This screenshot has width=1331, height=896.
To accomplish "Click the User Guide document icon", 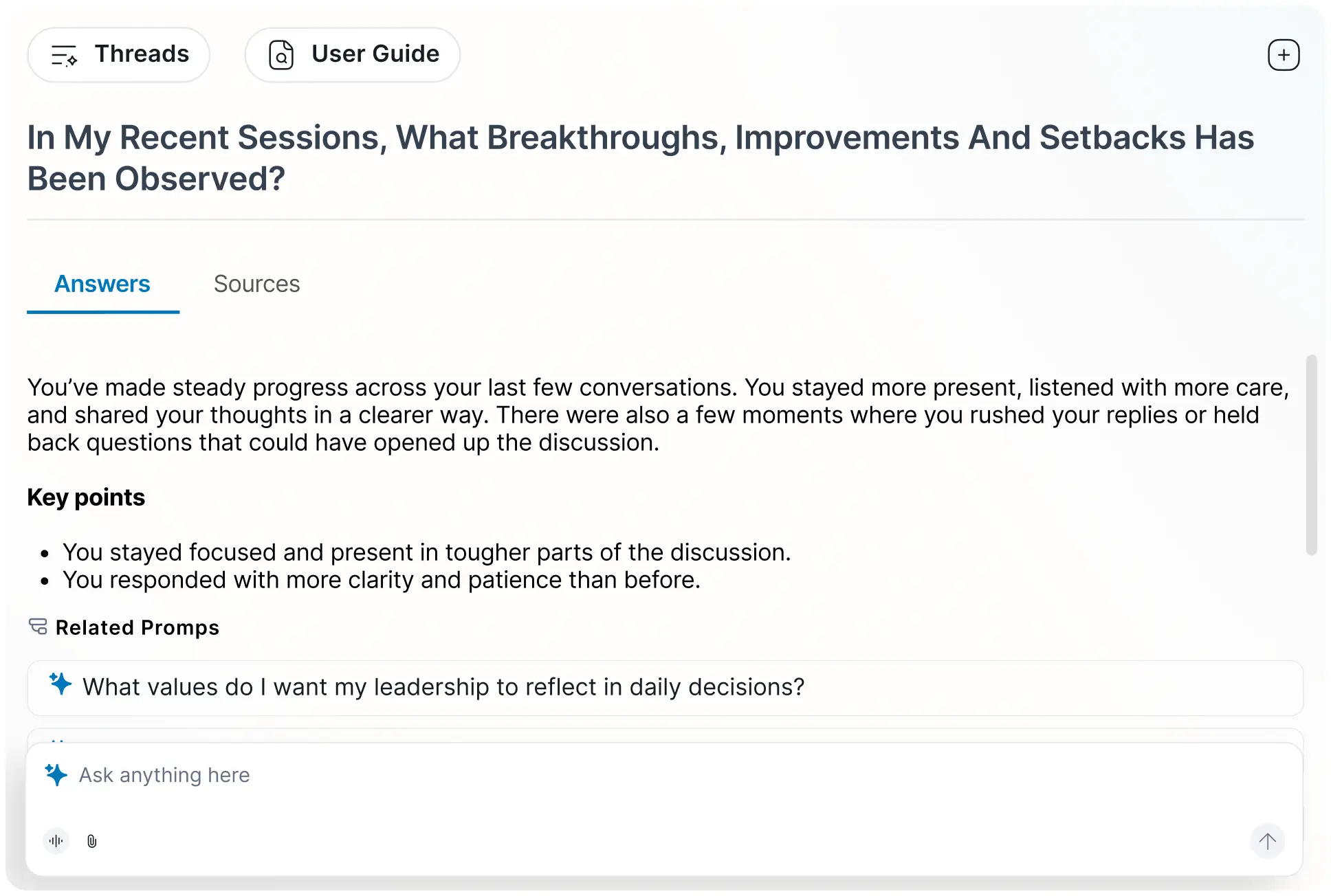I will [x=281, y=55].
